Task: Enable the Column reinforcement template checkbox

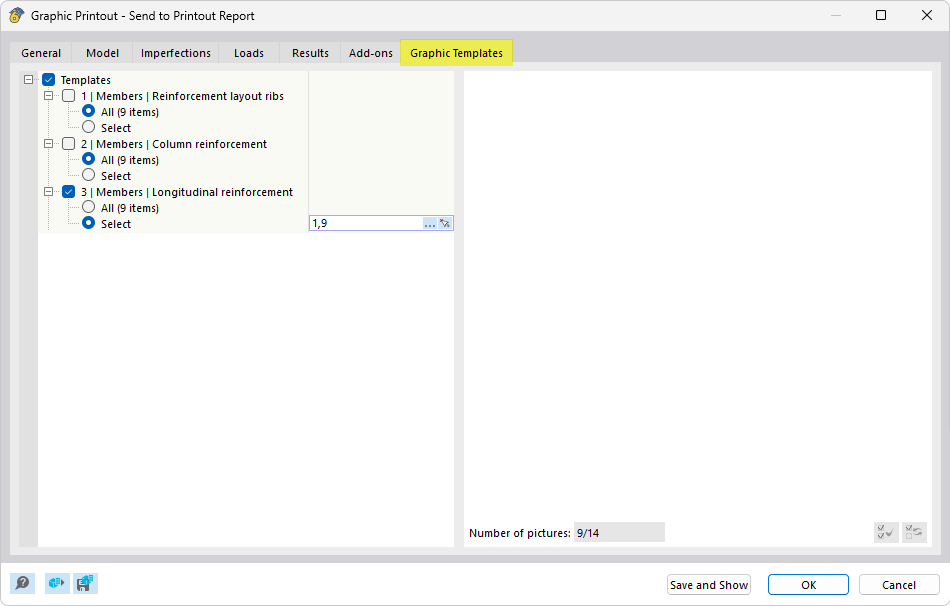Action: point(68,143)
